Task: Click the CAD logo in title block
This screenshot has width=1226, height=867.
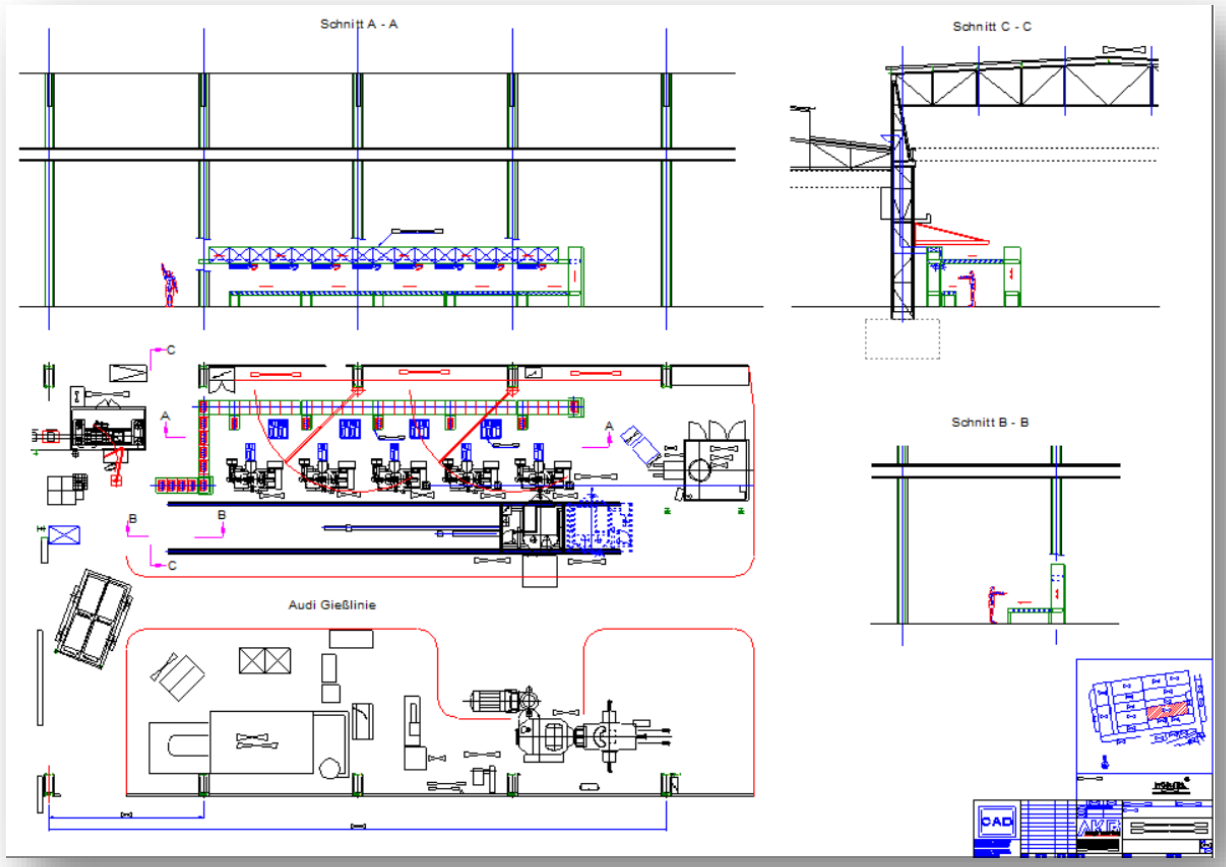Action: coord(997,822)
